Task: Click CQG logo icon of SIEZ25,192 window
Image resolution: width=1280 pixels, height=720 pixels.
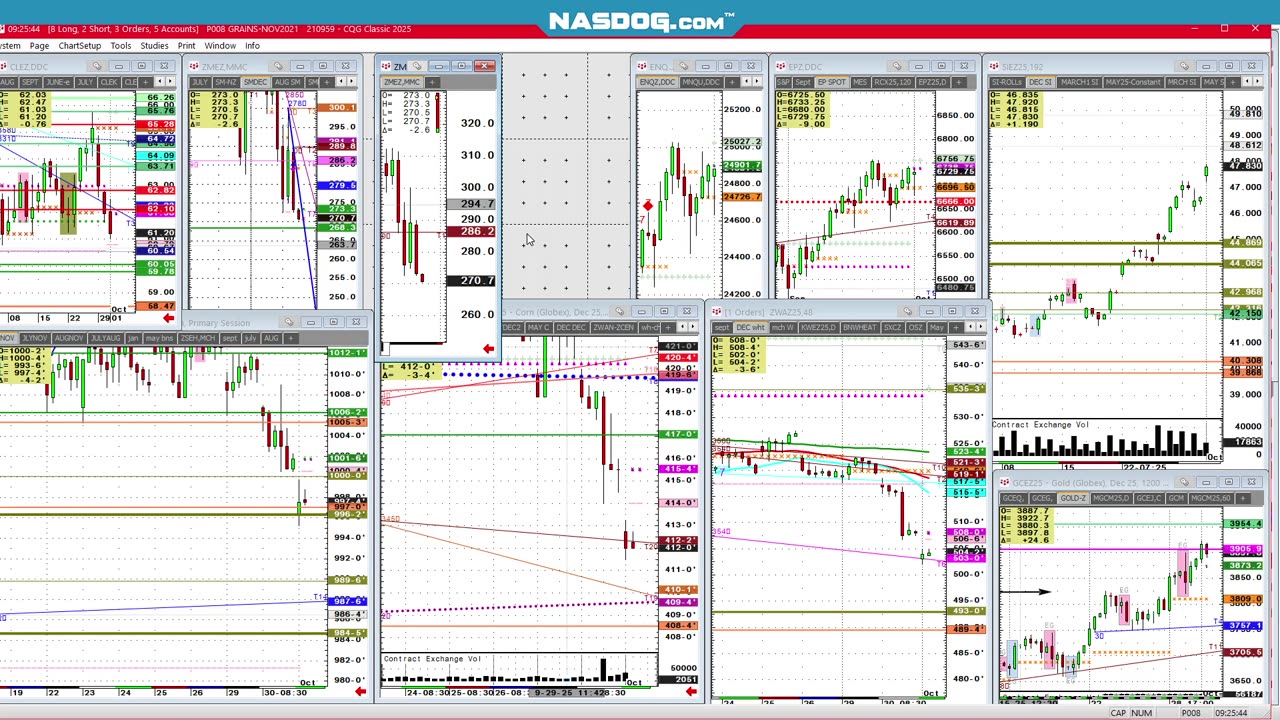Action: click(994, 66)
